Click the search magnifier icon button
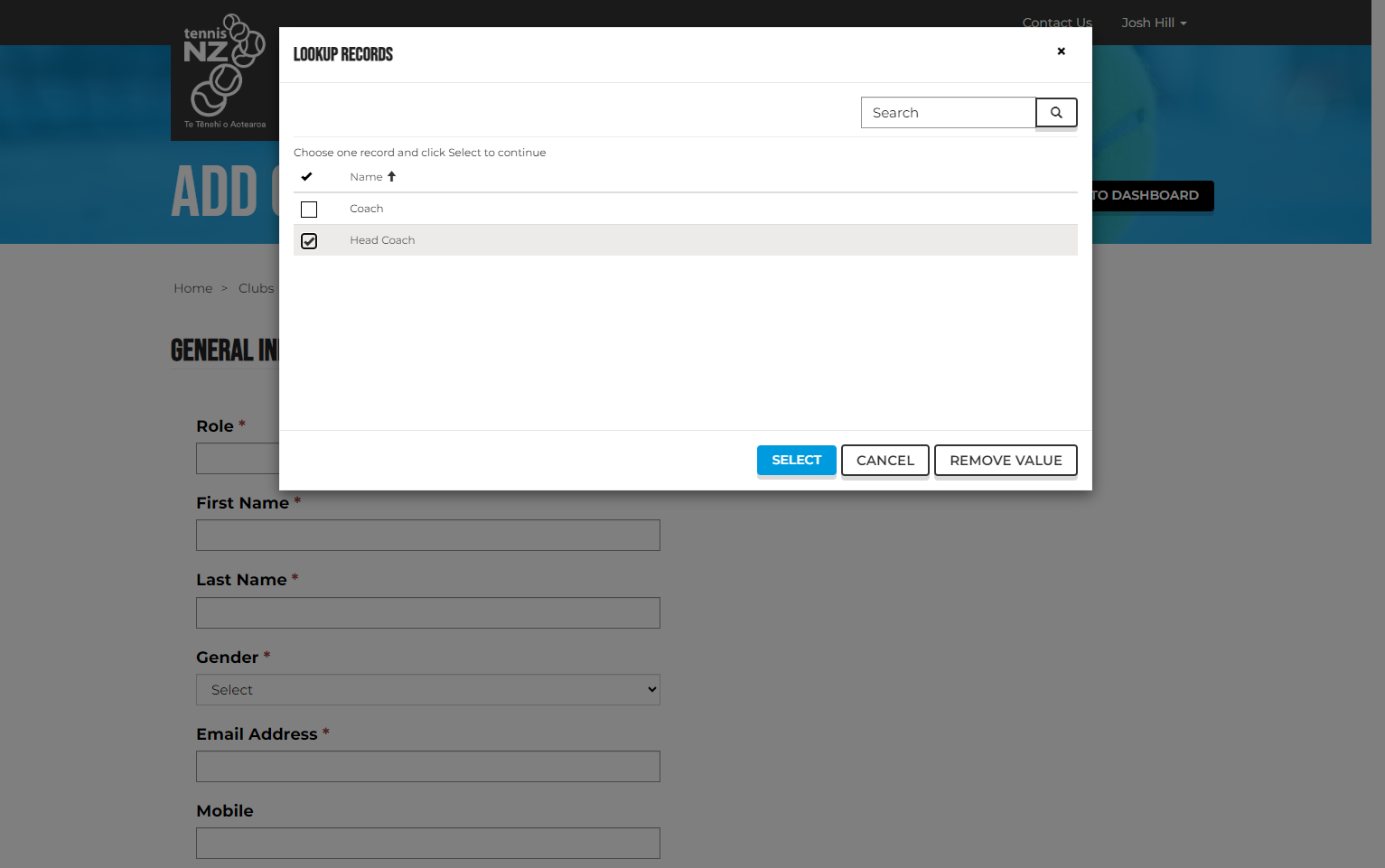Image resolution: width=1385 pixels, height=868 pixels. pyautogui.click(x=1056, y=113)
